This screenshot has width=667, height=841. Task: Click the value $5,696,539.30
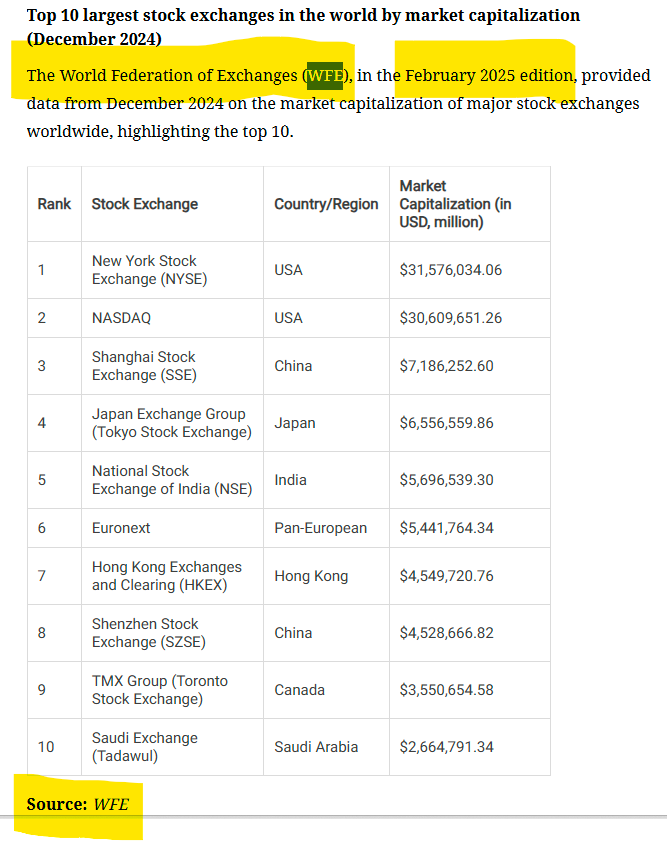(x=446, y=479)
